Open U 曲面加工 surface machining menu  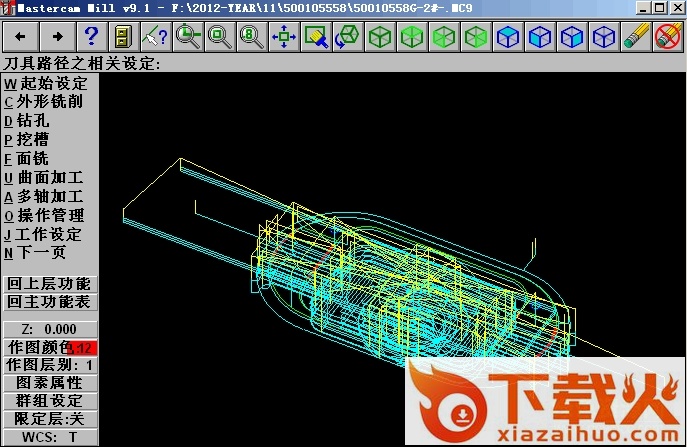point(43,177)
